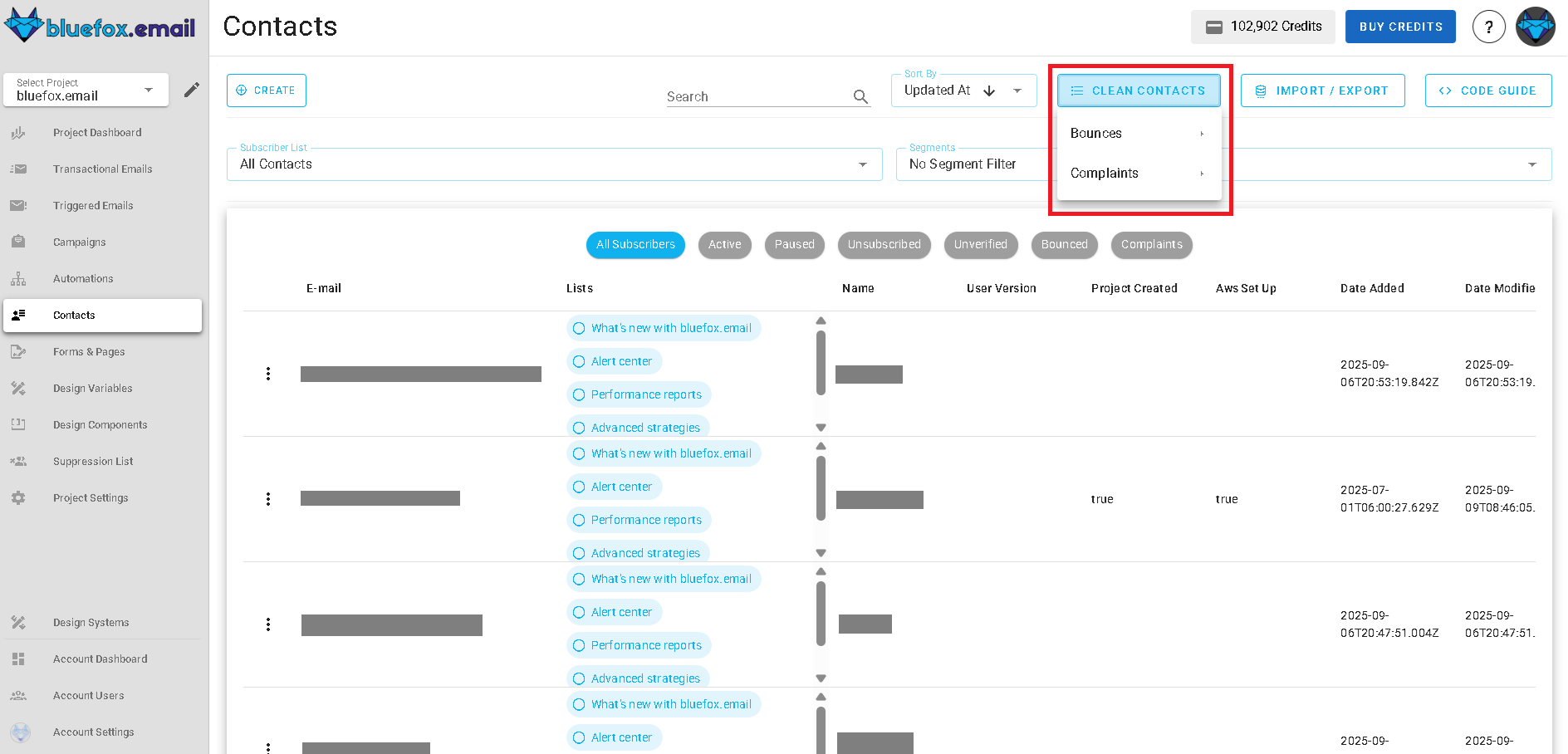
Task: Click inside the Search input field
Action: point(747,95)
